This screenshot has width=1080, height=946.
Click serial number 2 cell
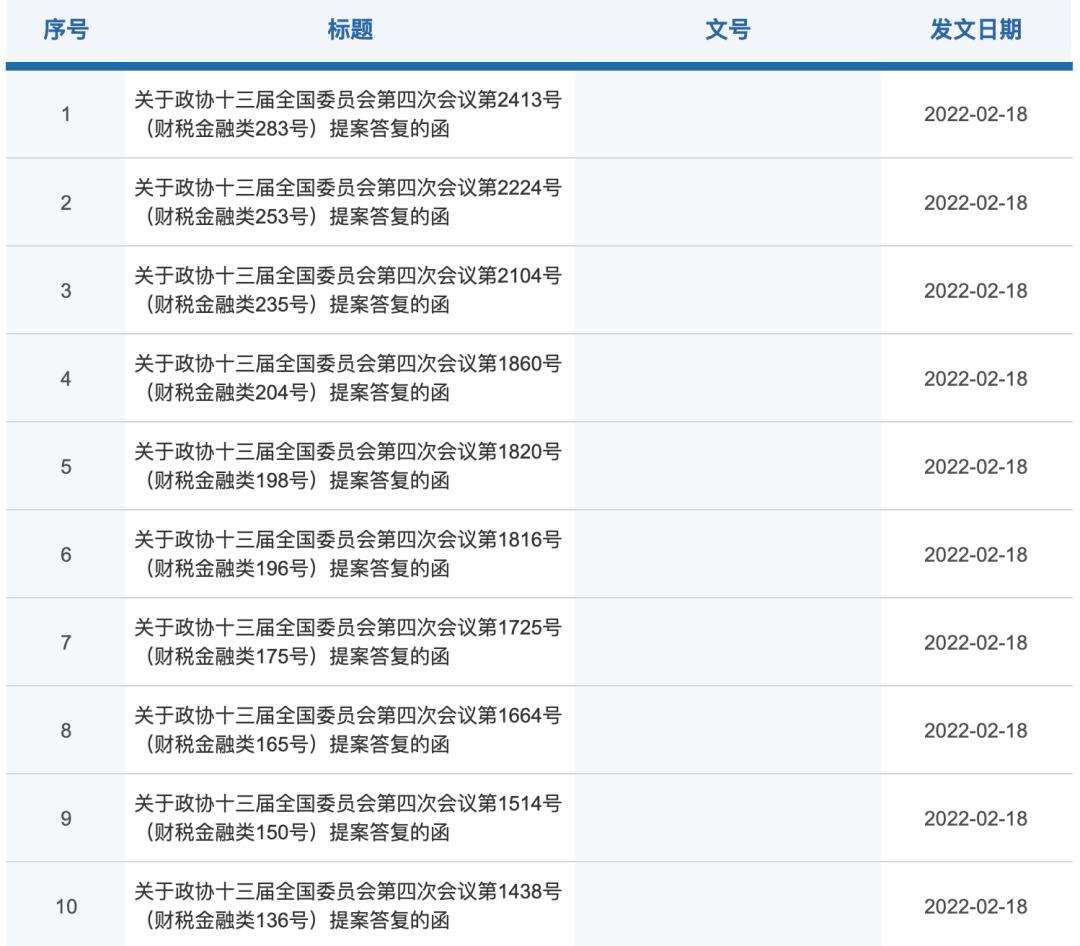(66, 203)
